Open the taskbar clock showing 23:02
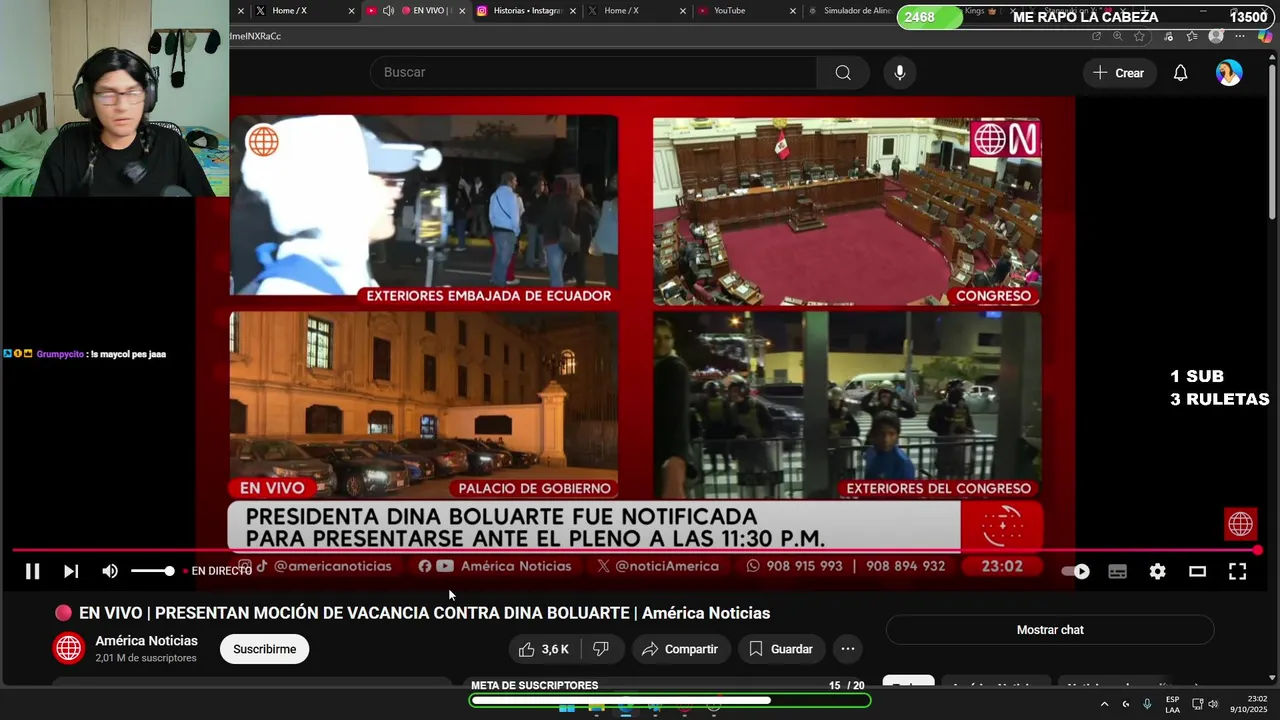This screenshot has height=720, width=1280. coord(1249,704)
